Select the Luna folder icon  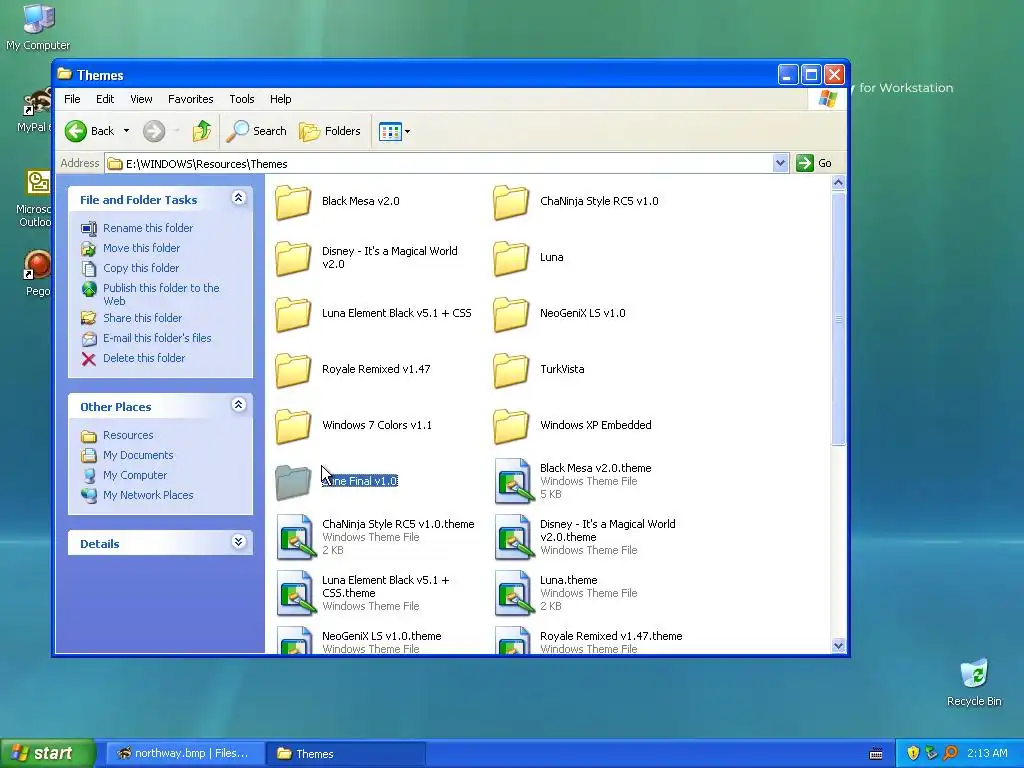[511, 258]
